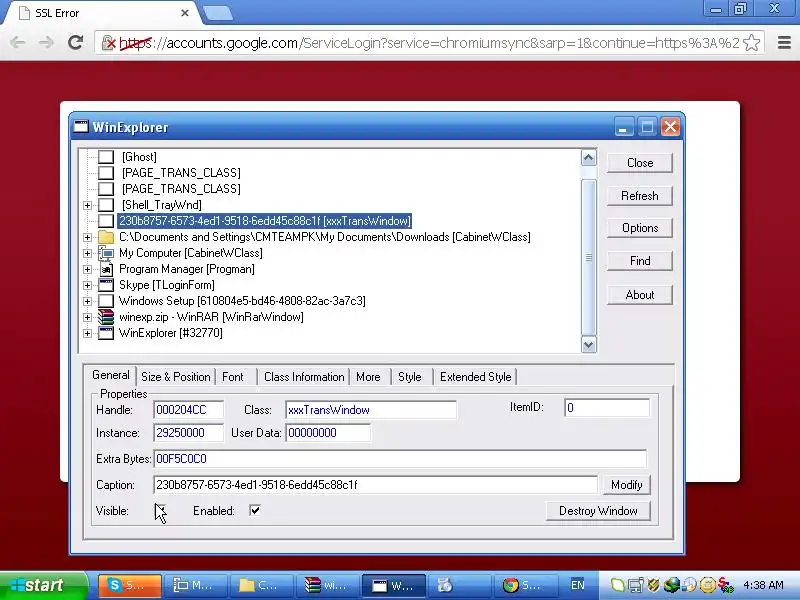Viewport: 800px width, 600px height.
Task: Click the [Shell_TrayWnd] row window icon
Action: point(106,205)
